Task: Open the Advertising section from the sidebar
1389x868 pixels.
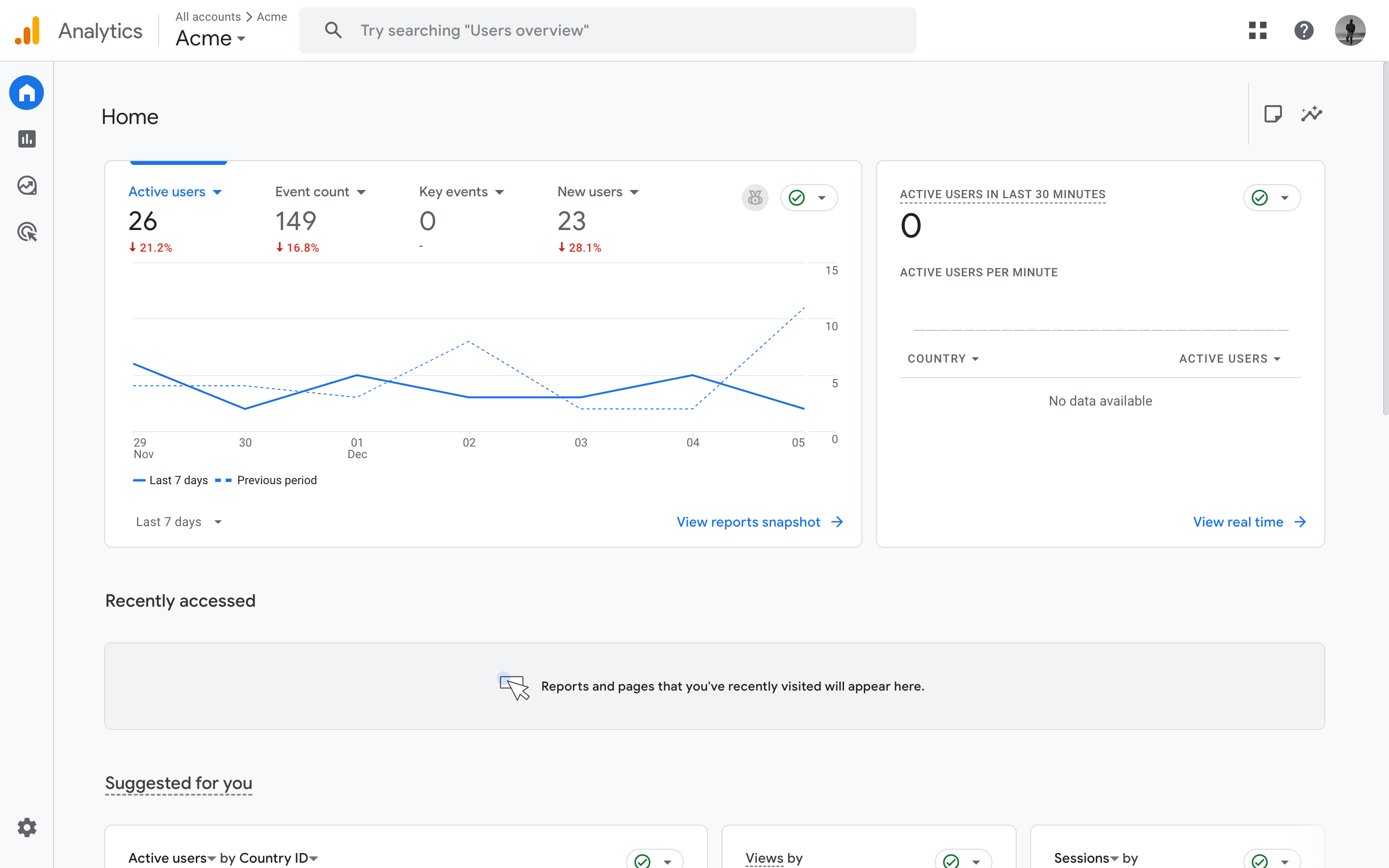Action: 27,231
